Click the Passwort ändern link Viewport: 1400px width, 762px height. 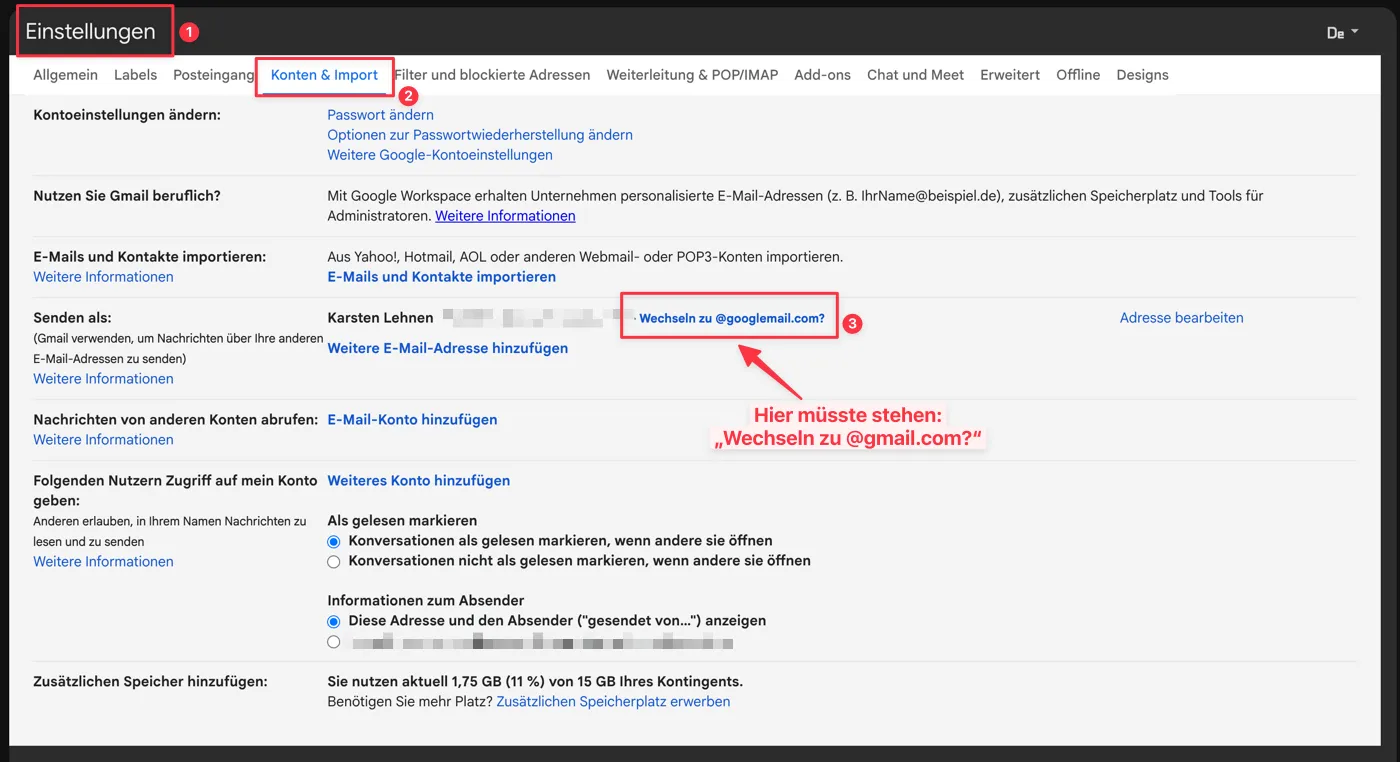pos(380,115)
